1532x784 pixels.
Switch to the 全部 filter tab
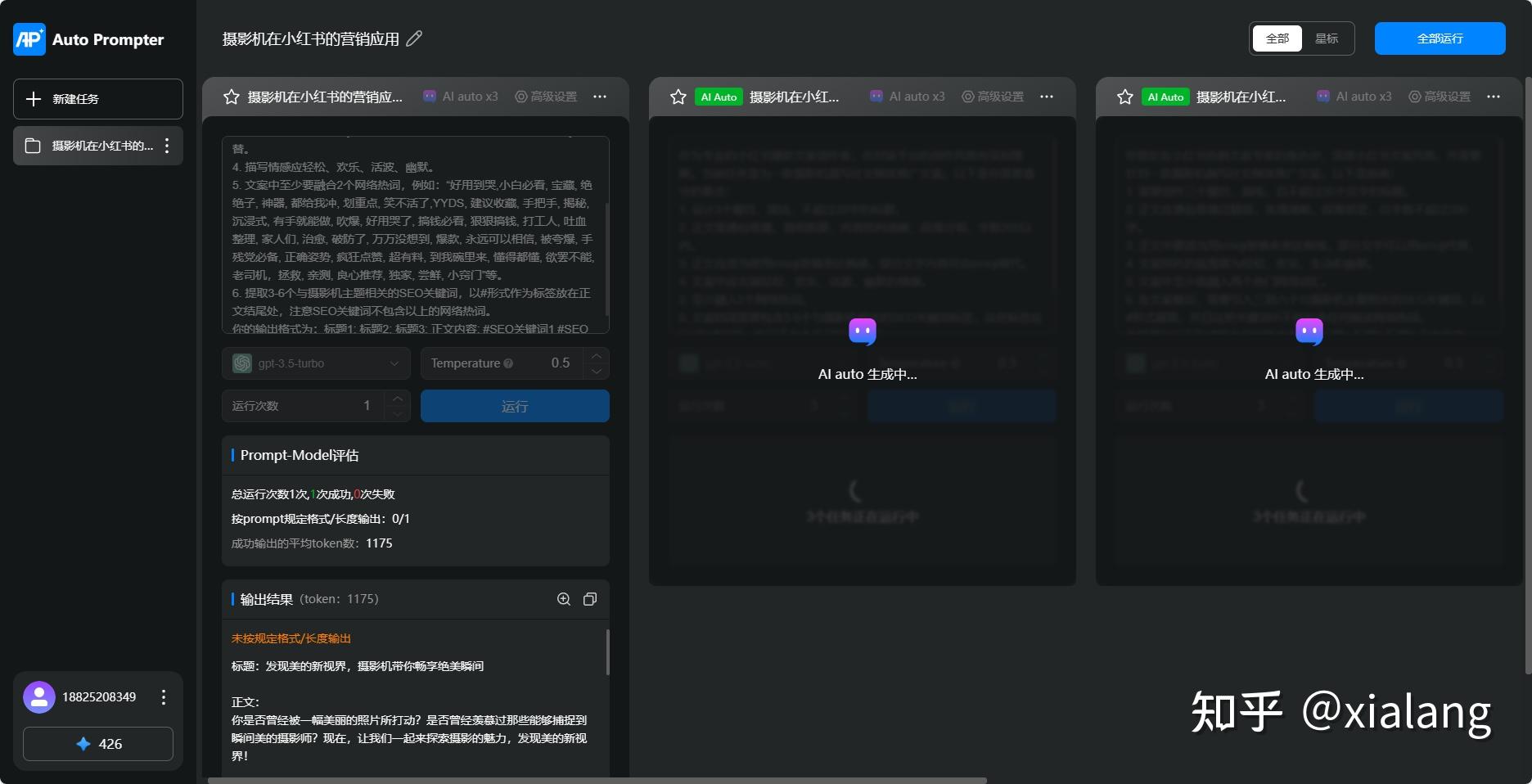[1277, 38]
